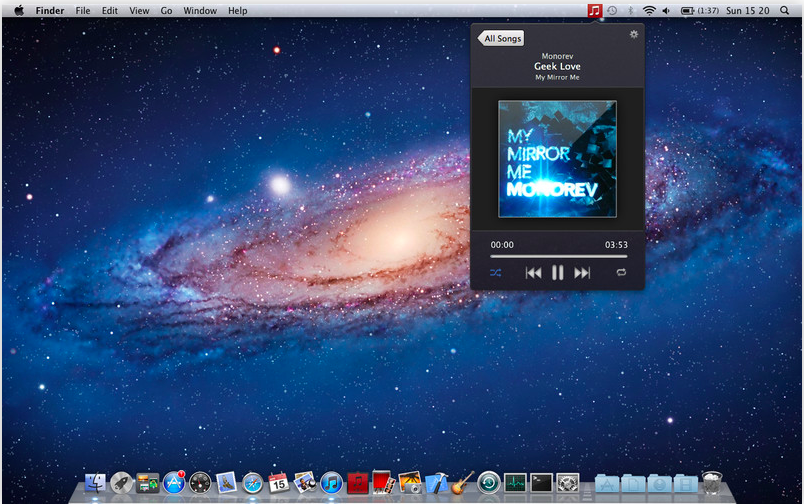Open iTunes blue note icon in Dock
The height and width of the screenshot is (504, 804).
(x=331, y=483)
